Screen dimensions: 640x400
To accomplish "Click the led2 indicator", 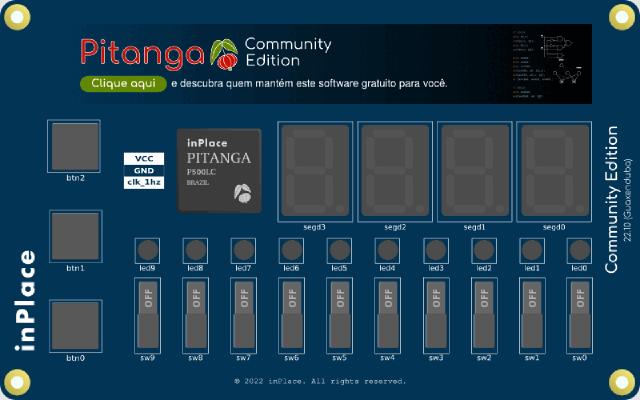I will (x=484, y=251).
